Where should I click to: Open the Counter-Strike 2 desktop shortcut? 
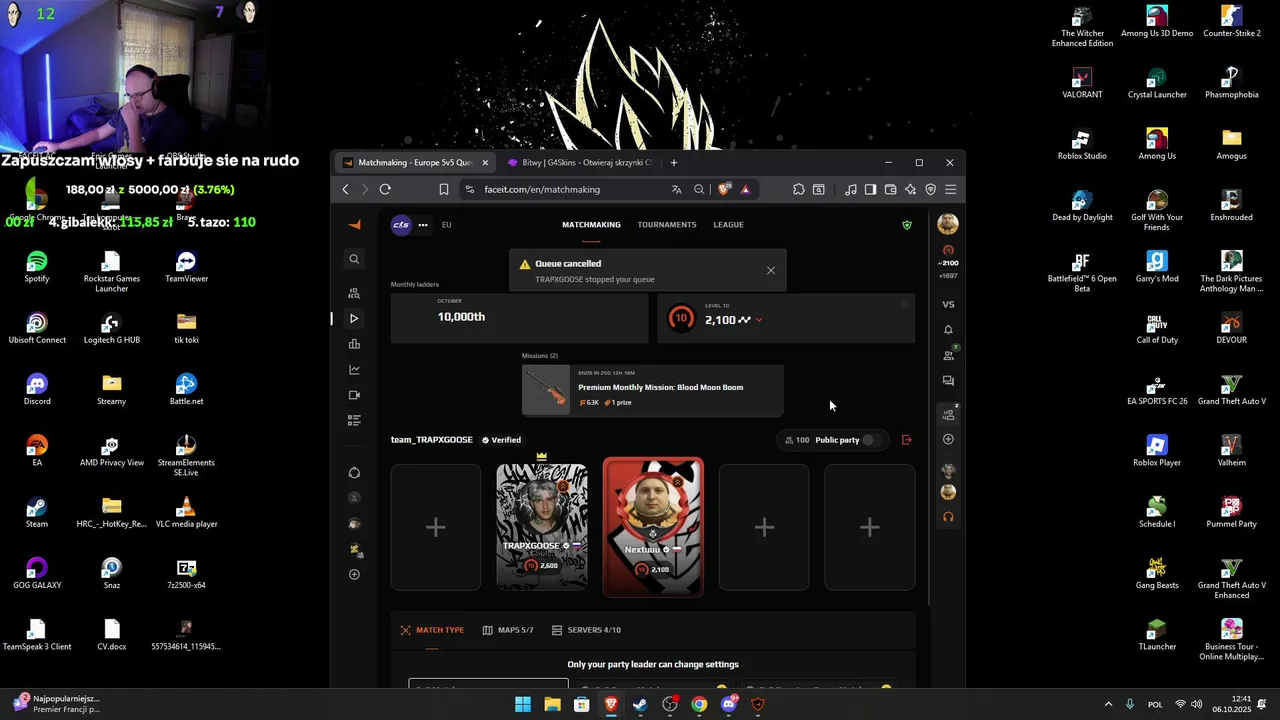[x=1231, y=23]
